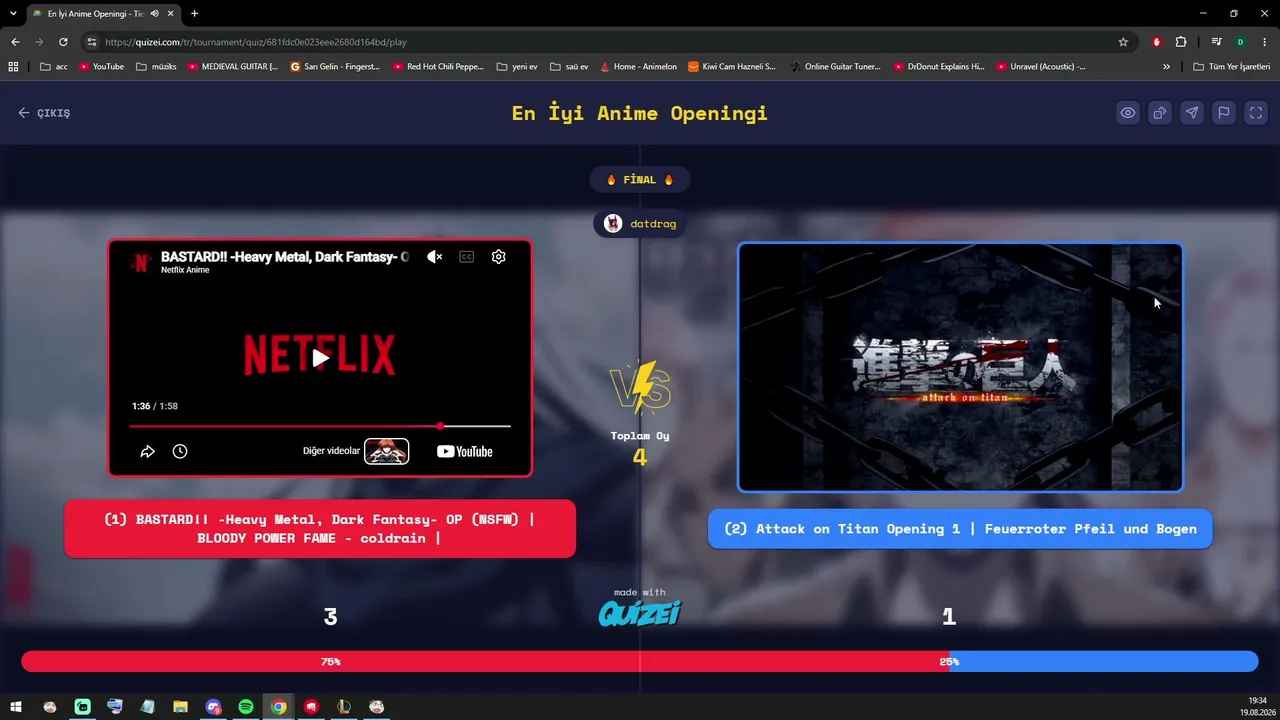Vote for Attack on Titan Opening 1

(960, 529)
